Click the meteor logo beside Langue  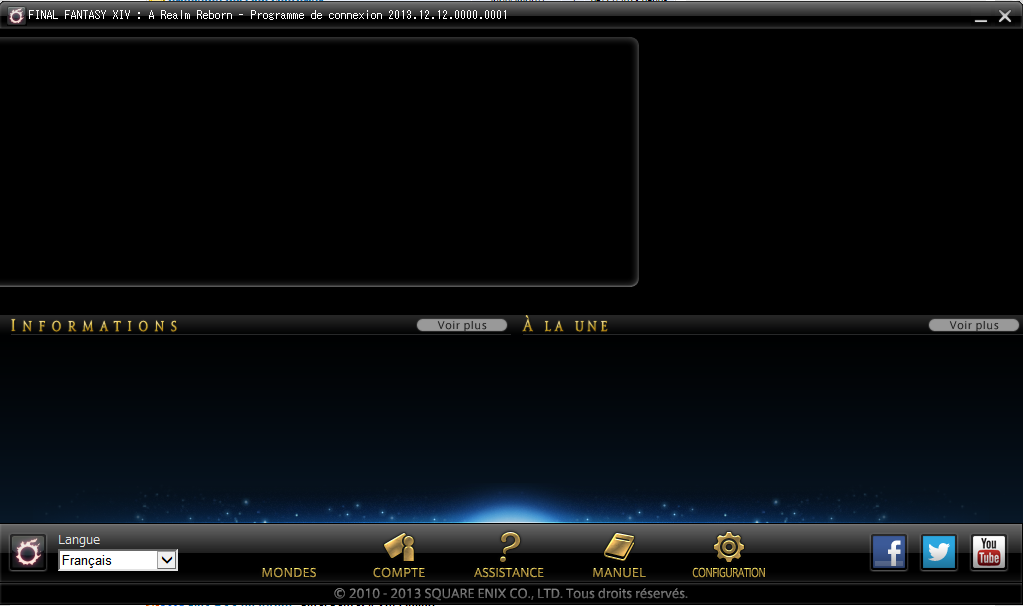[x=28, y=553]
